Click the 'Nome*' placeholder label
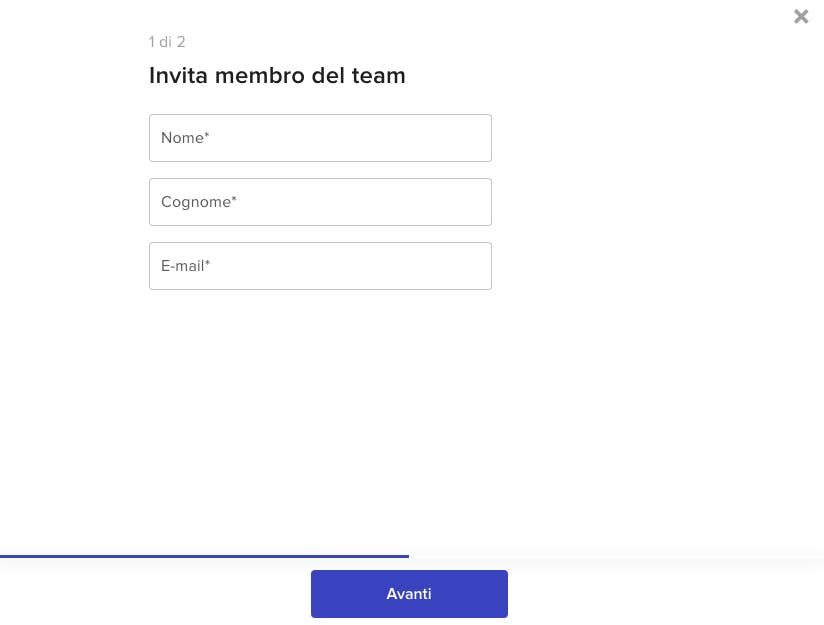This screenshot has width=824, height=625. [x=185, y=138]
